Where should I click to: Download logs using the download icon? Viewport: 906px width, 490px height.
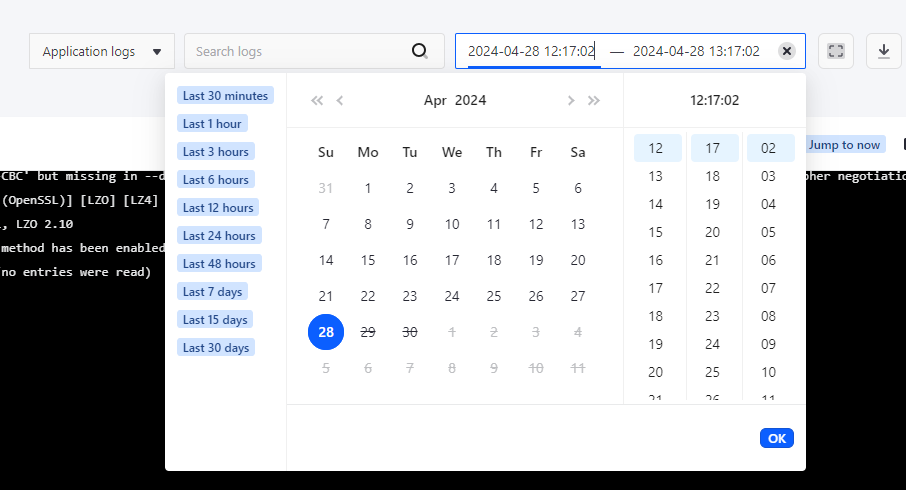[883, 51]
